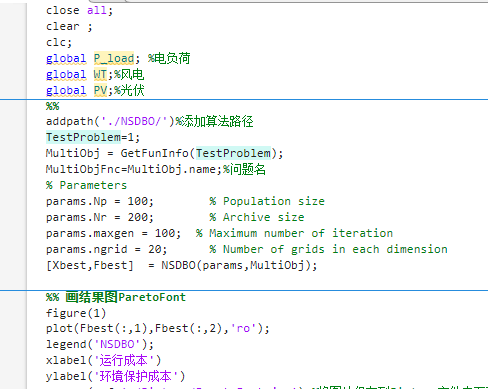The image size is (488, 389).
Task: Click TestProblem=1 assignment variable
Action: coord(83,137)
